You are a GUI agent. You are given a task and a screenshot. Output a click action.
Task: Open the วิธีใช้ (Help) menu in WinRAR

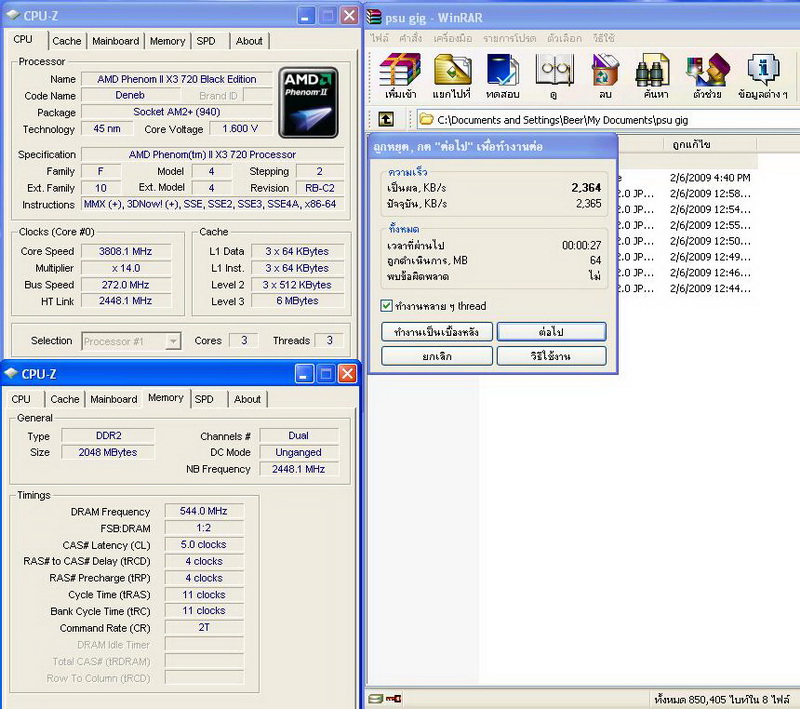[604, 38]
